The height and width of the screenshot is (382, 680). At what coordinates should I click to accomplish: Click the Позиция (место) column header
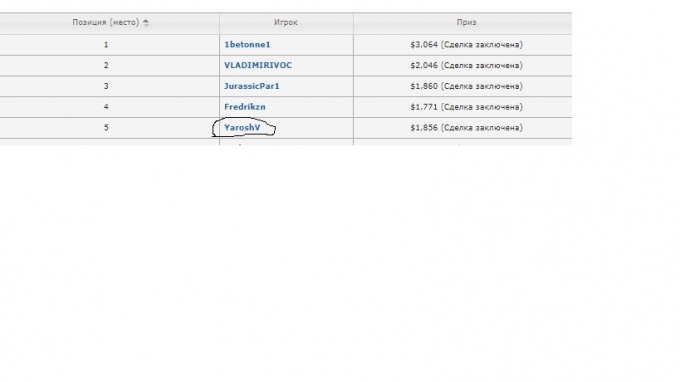pos(110,23)
